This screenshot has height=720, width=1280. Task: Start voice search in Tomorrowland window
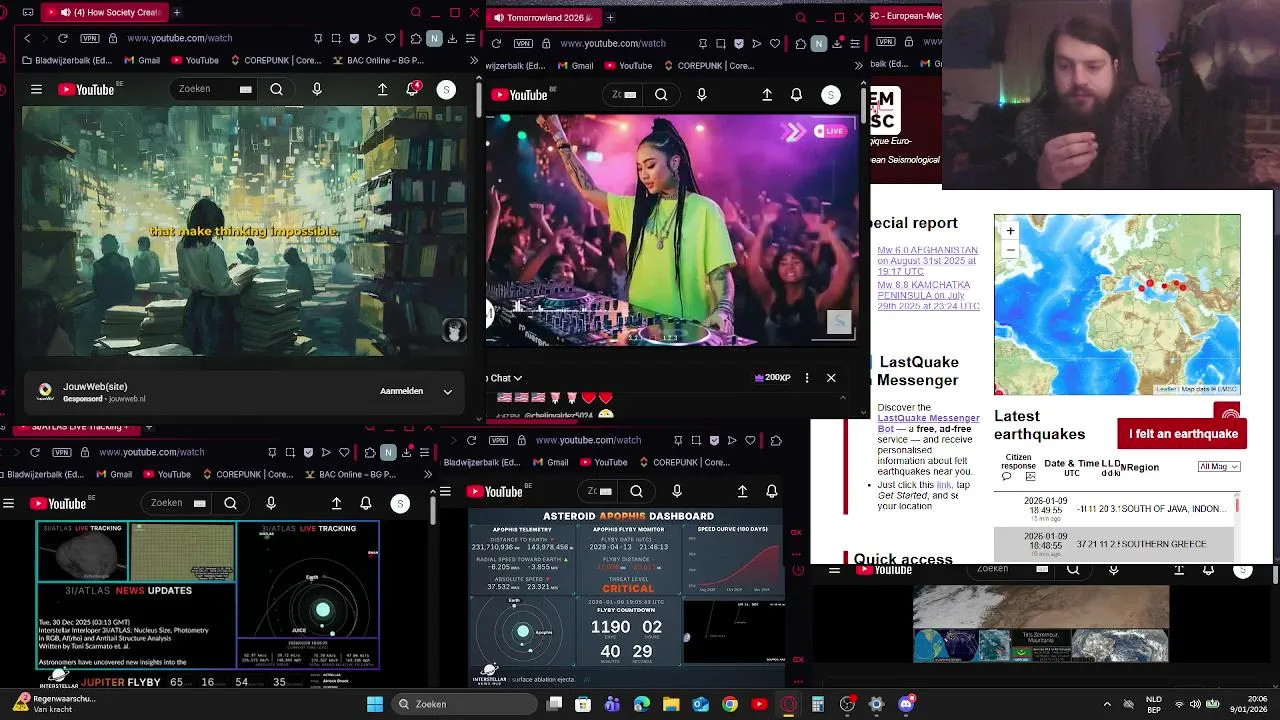701,95
